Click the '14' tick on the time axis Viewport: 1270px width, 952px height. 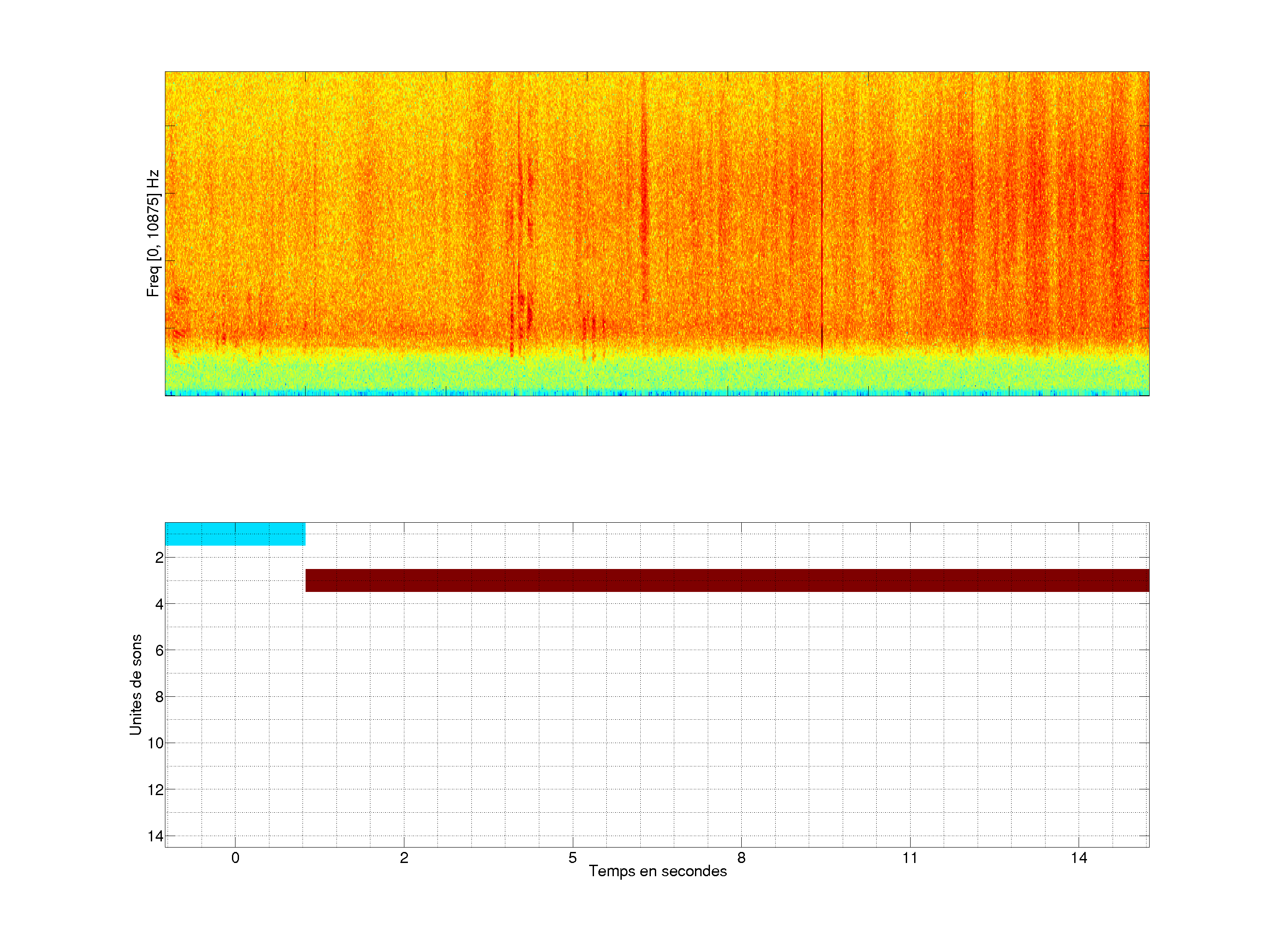pyautogui.click(x=1079, y=858)
